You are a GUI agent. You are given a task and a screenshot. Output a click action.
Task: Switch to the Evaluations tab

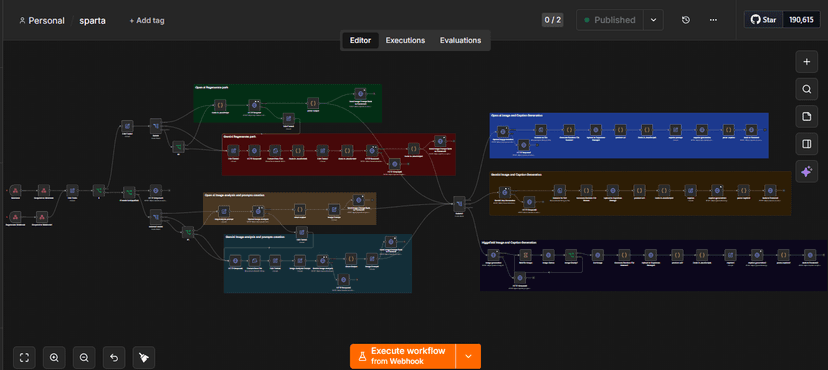click(x=460, y=40)
